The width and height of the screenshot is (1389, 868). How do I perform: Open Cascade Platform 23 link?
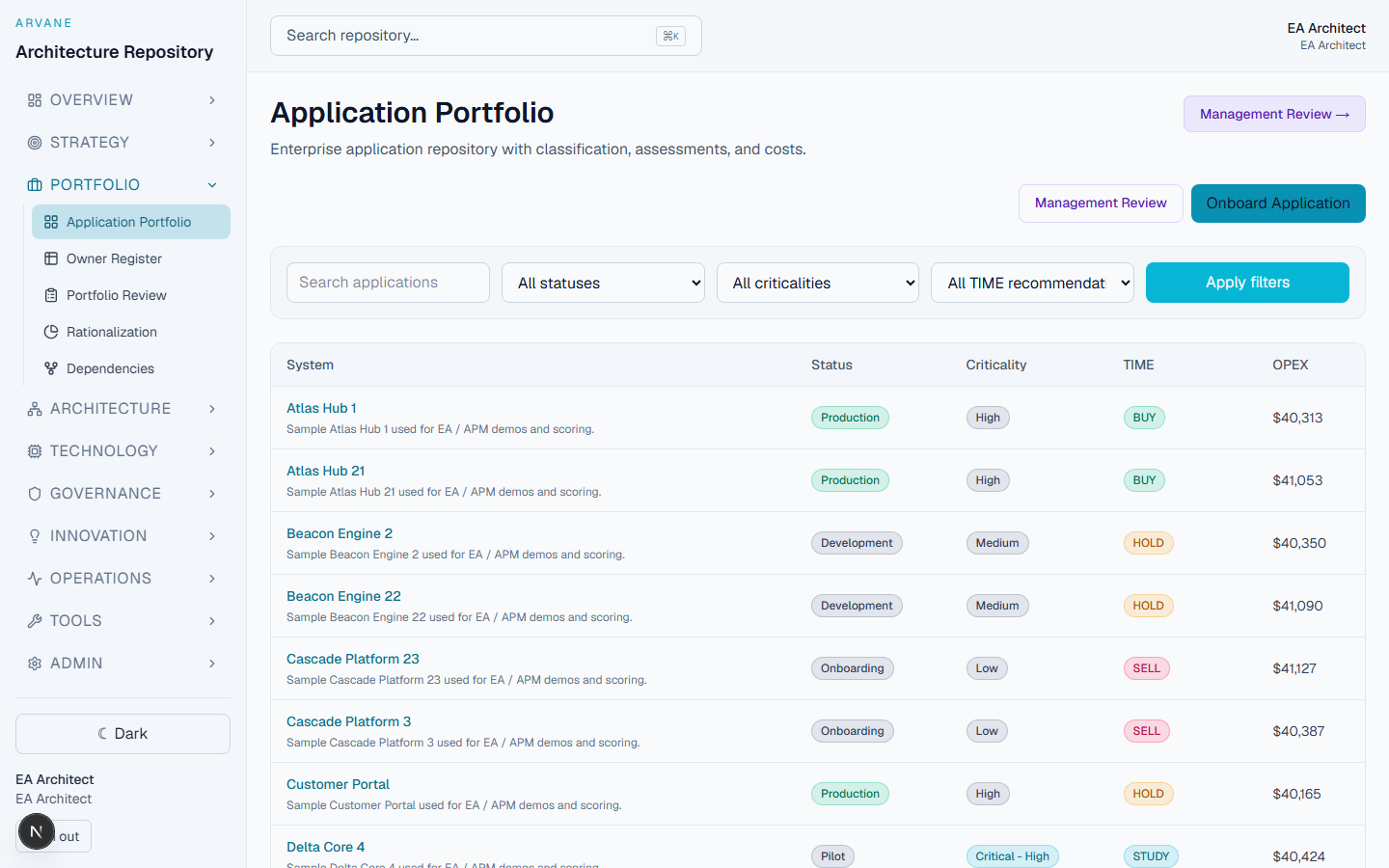tap(353, 659)
